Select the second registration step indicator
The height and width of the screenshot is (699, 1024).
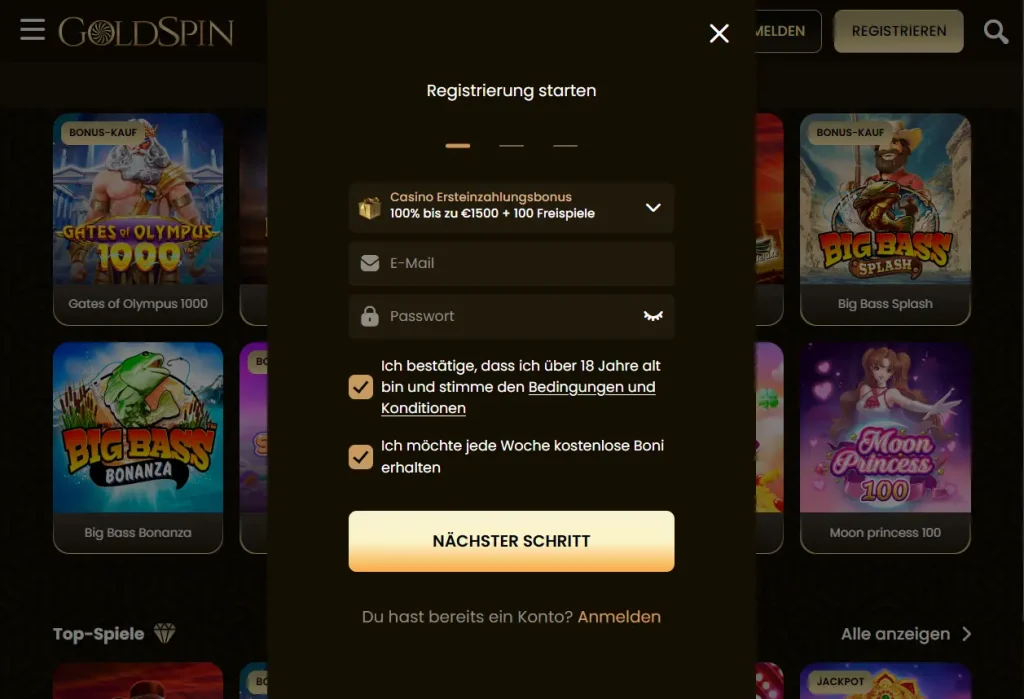[511, 146]
